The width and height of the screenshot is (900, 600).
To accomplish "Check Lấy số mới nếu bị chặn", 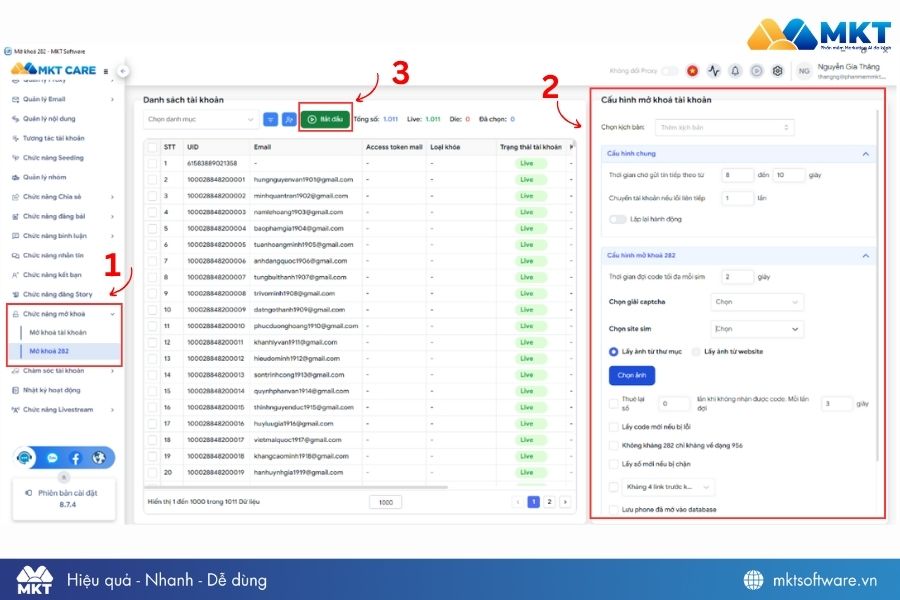I will [x=613, y=464].
